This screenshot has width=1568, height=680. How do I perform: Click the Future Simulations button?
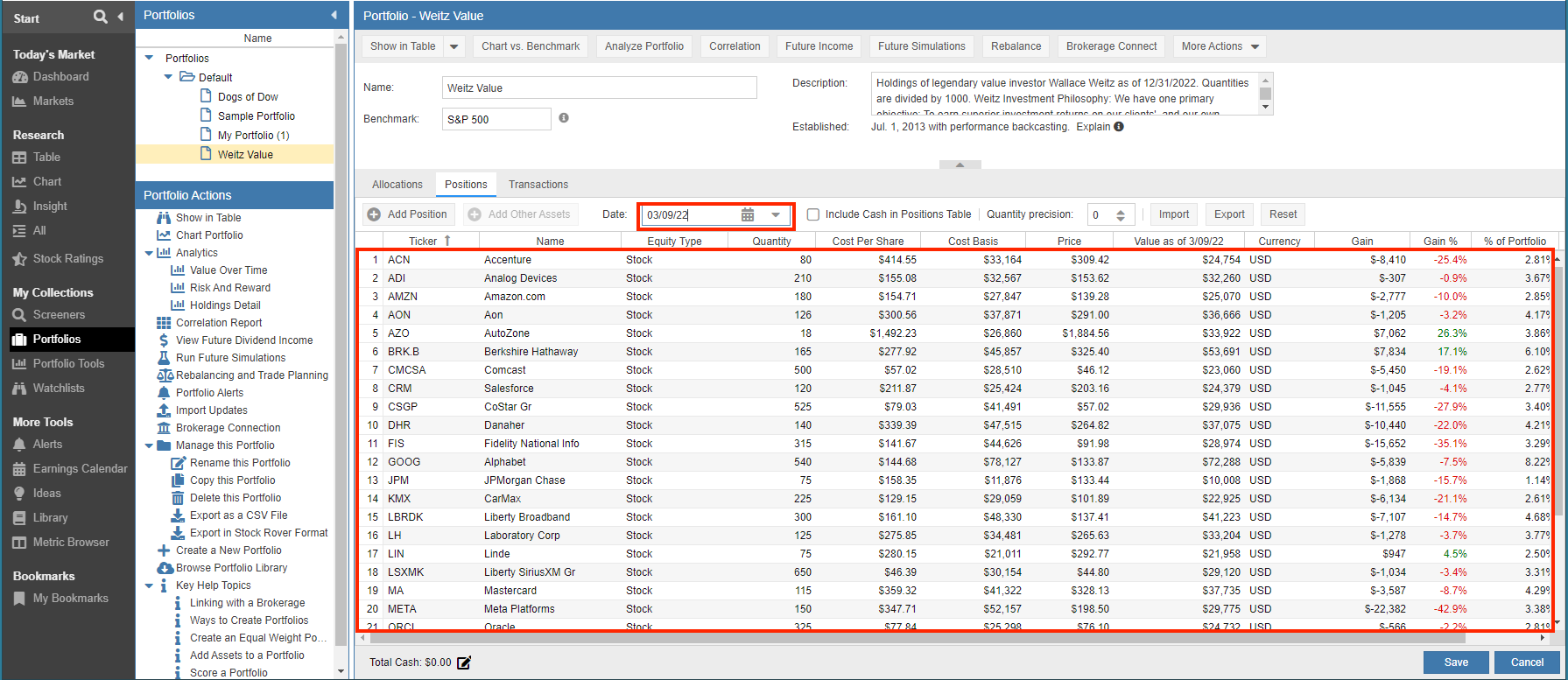point(922,46)
